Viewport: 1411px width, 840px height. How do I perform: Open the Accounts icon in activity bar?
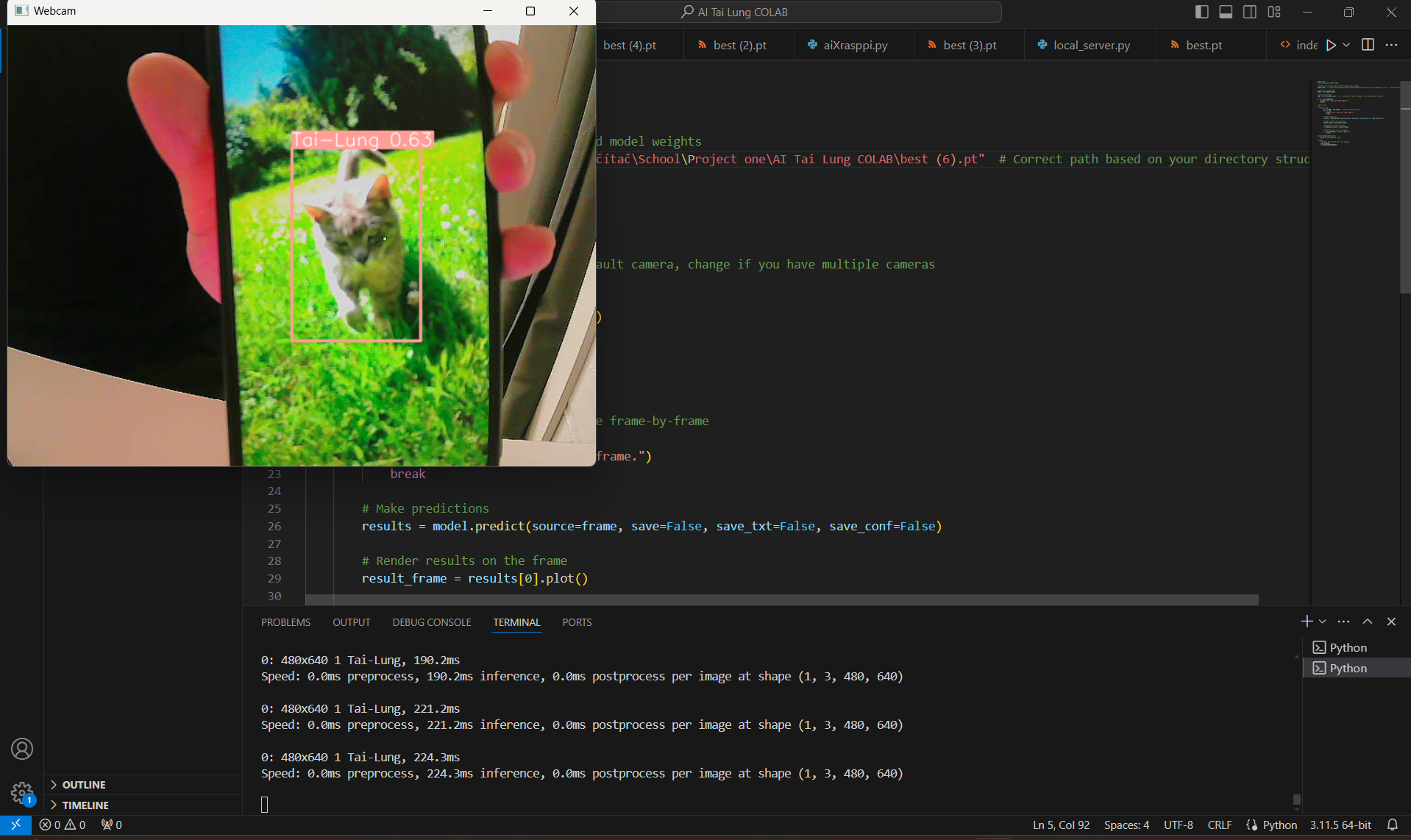(22, 749)
